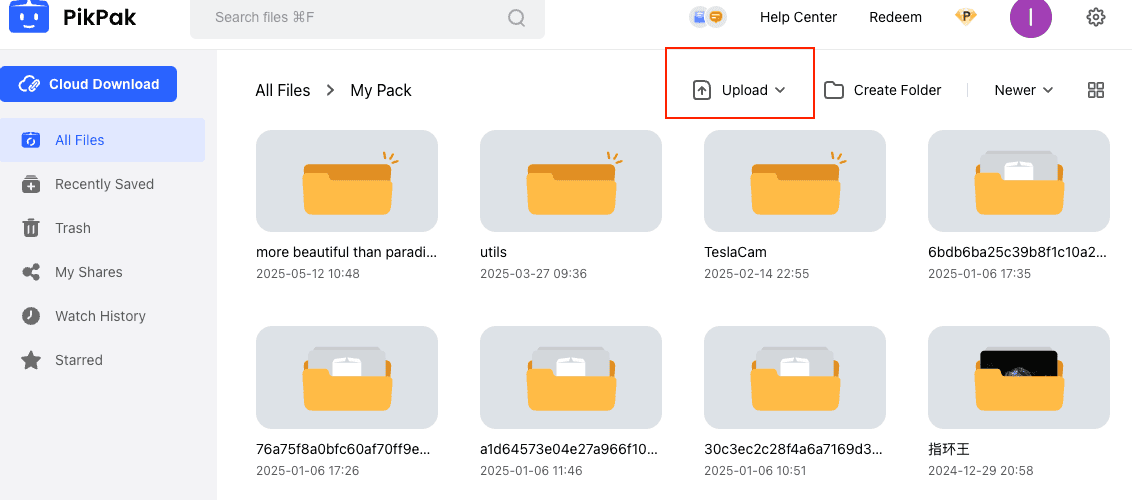
Task: Click the Redeem link
Action: click(x=895, y=17)
